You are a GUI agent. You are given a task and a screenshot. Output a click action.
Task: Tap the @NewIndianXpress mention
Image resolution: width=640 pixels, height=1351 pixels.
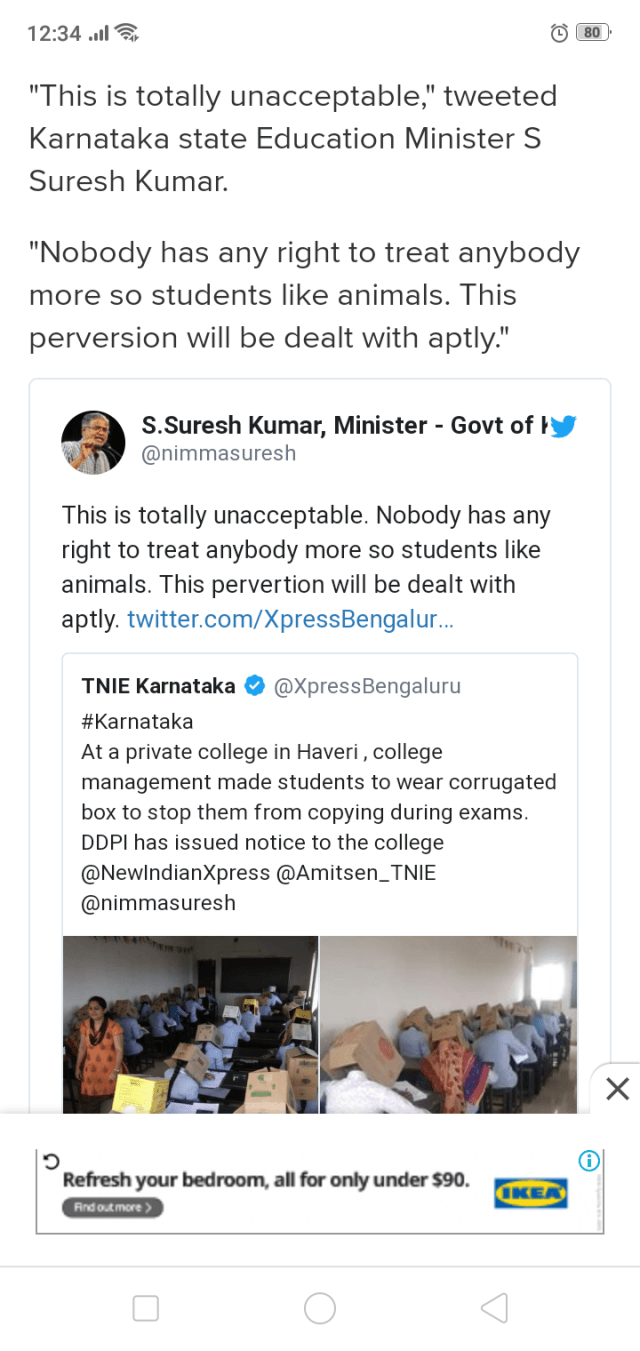pos(176,872)
